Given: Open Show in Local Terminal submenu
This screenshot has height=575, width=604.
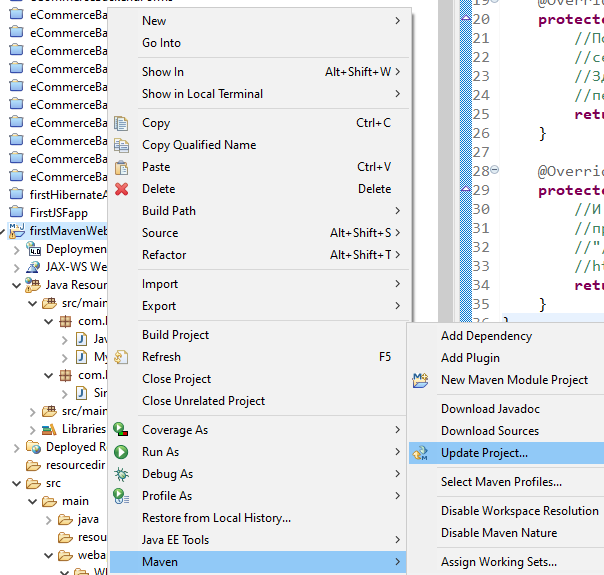Looking at the screenshot, I should point(258,94).
